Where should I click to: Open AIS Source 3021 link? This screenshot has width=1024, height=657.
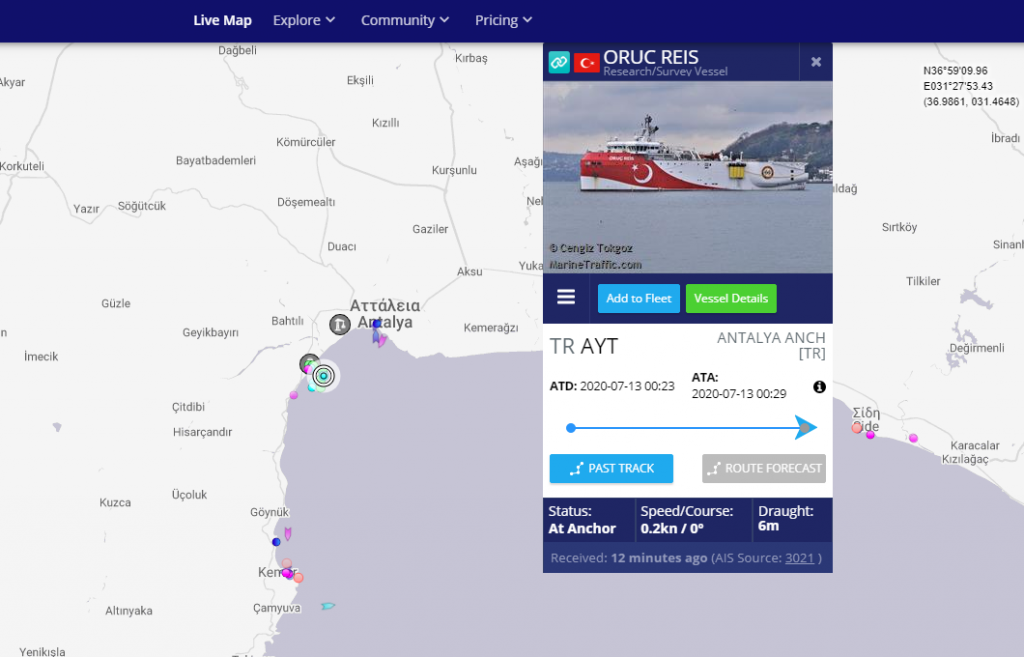click(x=799, y=558)
